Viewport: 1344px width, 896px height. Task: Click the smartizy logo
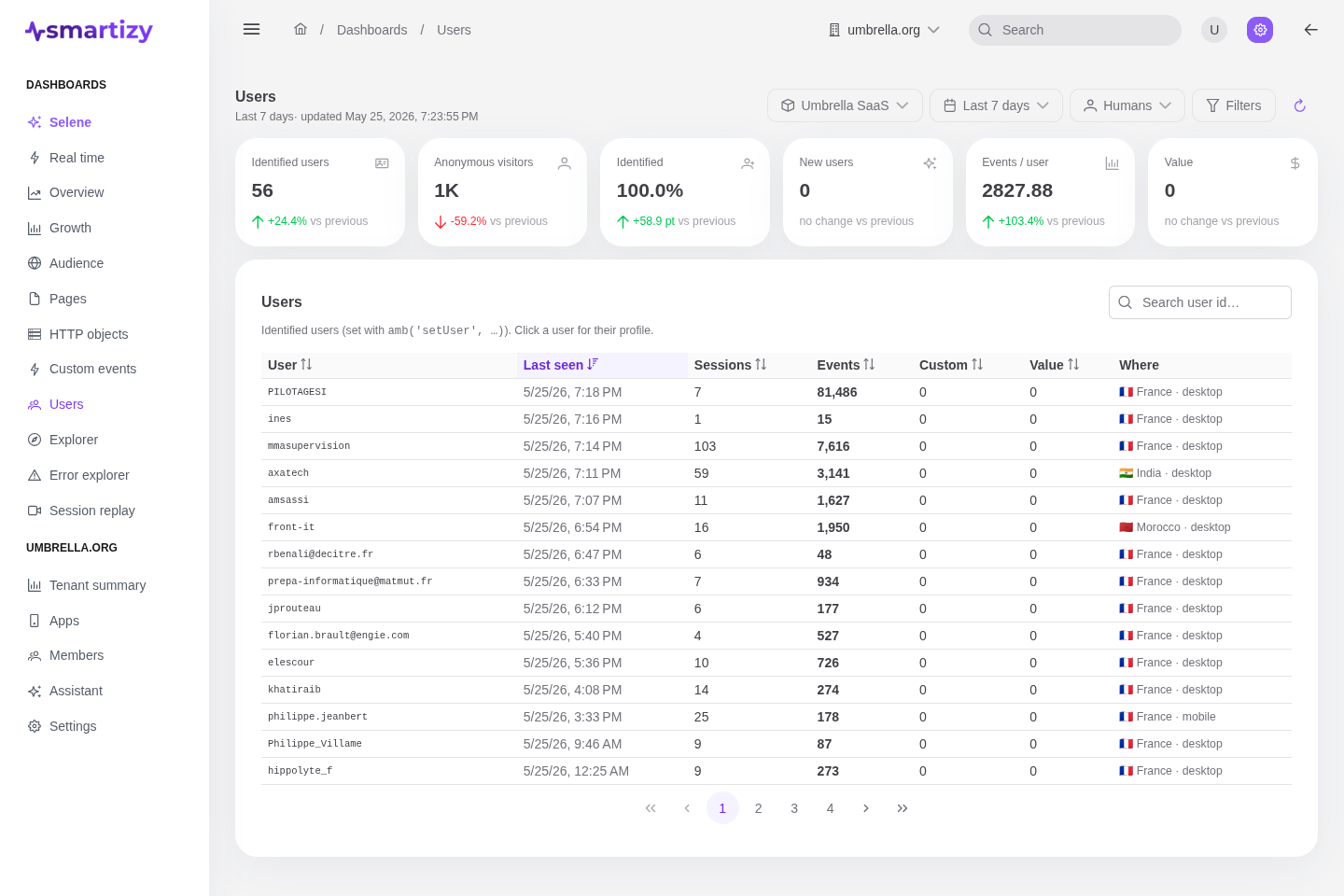click(89, 31)
